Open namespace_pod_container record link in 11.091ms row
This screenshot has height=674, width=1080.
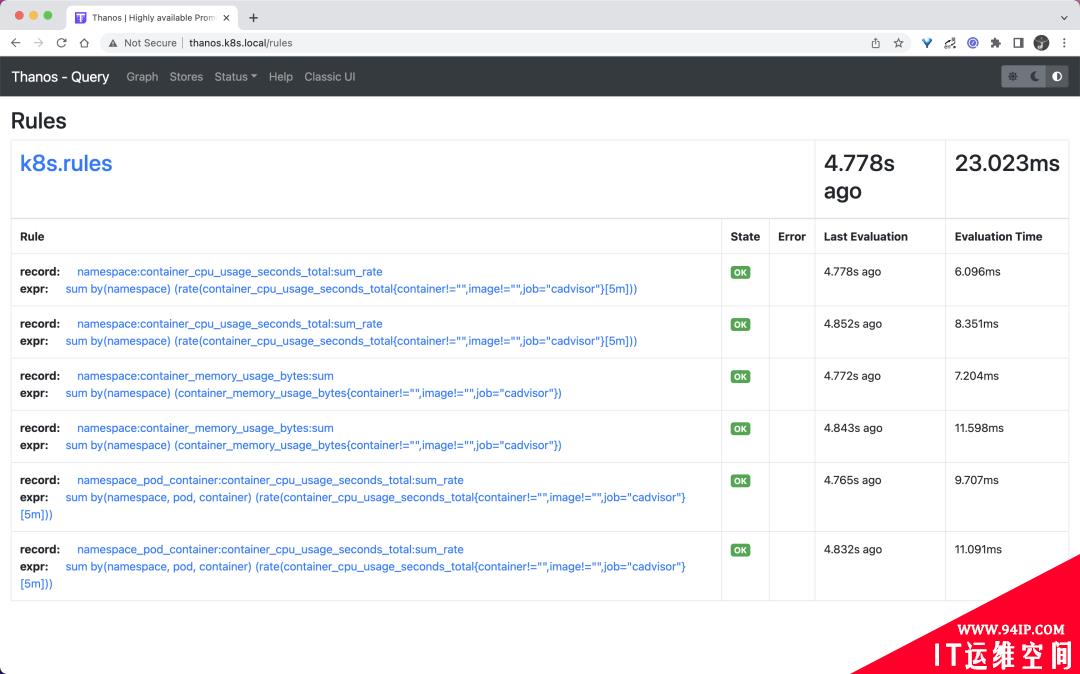(270, 549)
